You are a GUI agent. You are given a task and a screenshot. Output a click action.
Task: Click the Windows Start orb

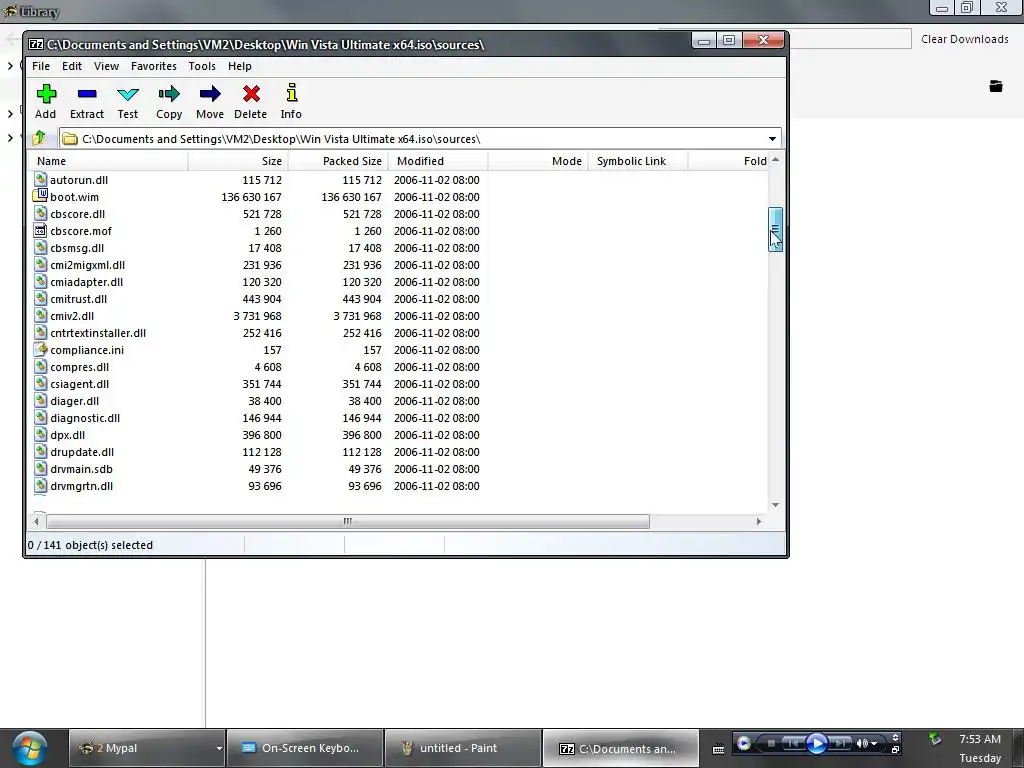point(29,748)
